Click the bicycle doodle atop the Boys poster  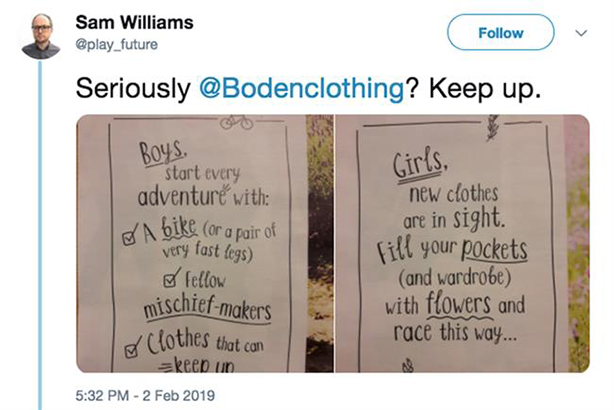238,124
